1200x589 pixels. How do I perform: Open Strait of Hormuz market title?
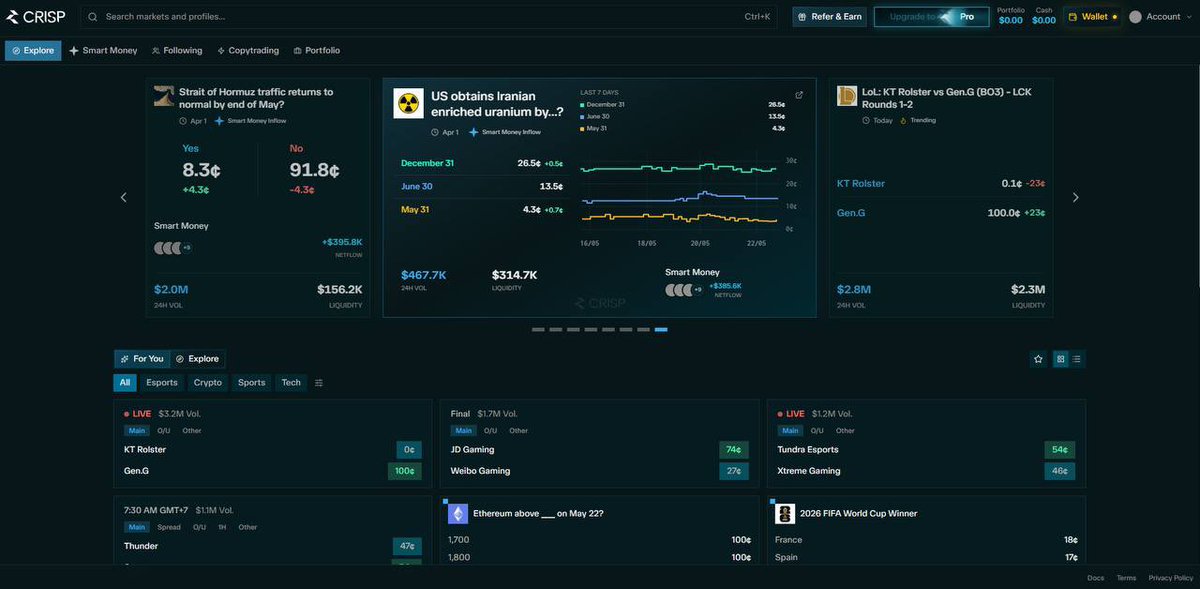pos(256,98)
